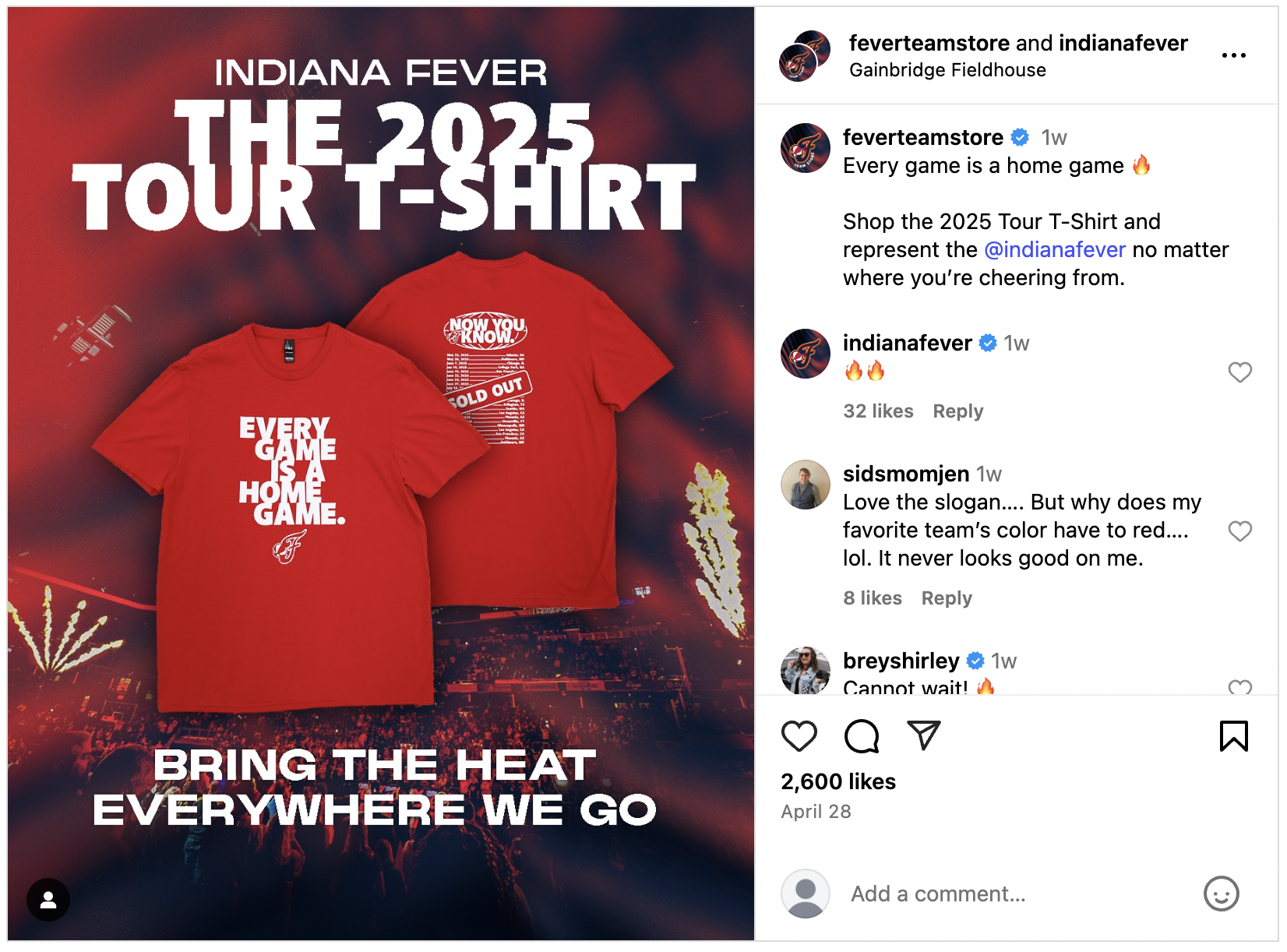Open breyshirley username profile

(901, 661)
